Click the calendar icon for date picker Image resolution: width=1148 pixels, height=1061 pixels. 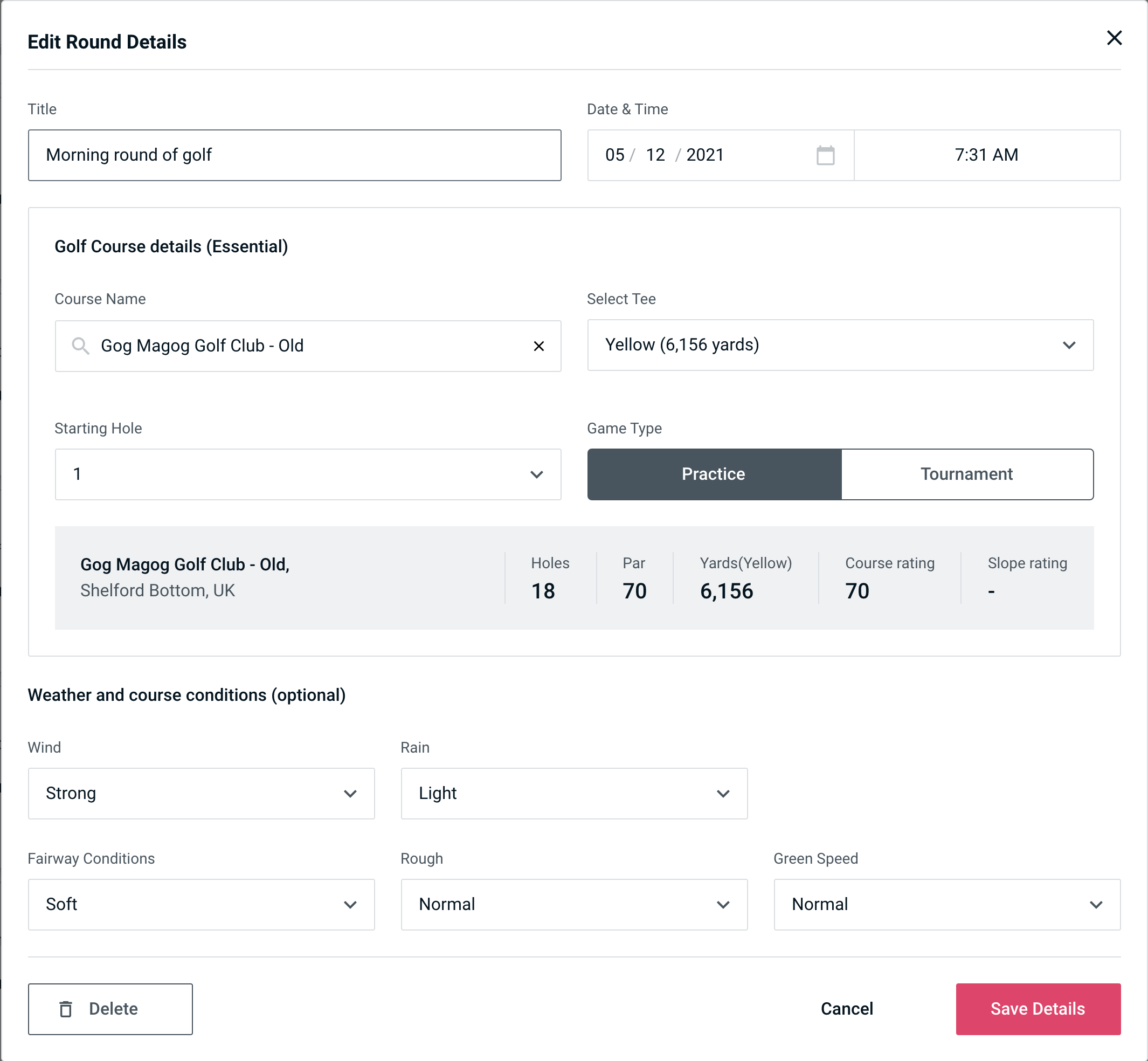(826, 155)
